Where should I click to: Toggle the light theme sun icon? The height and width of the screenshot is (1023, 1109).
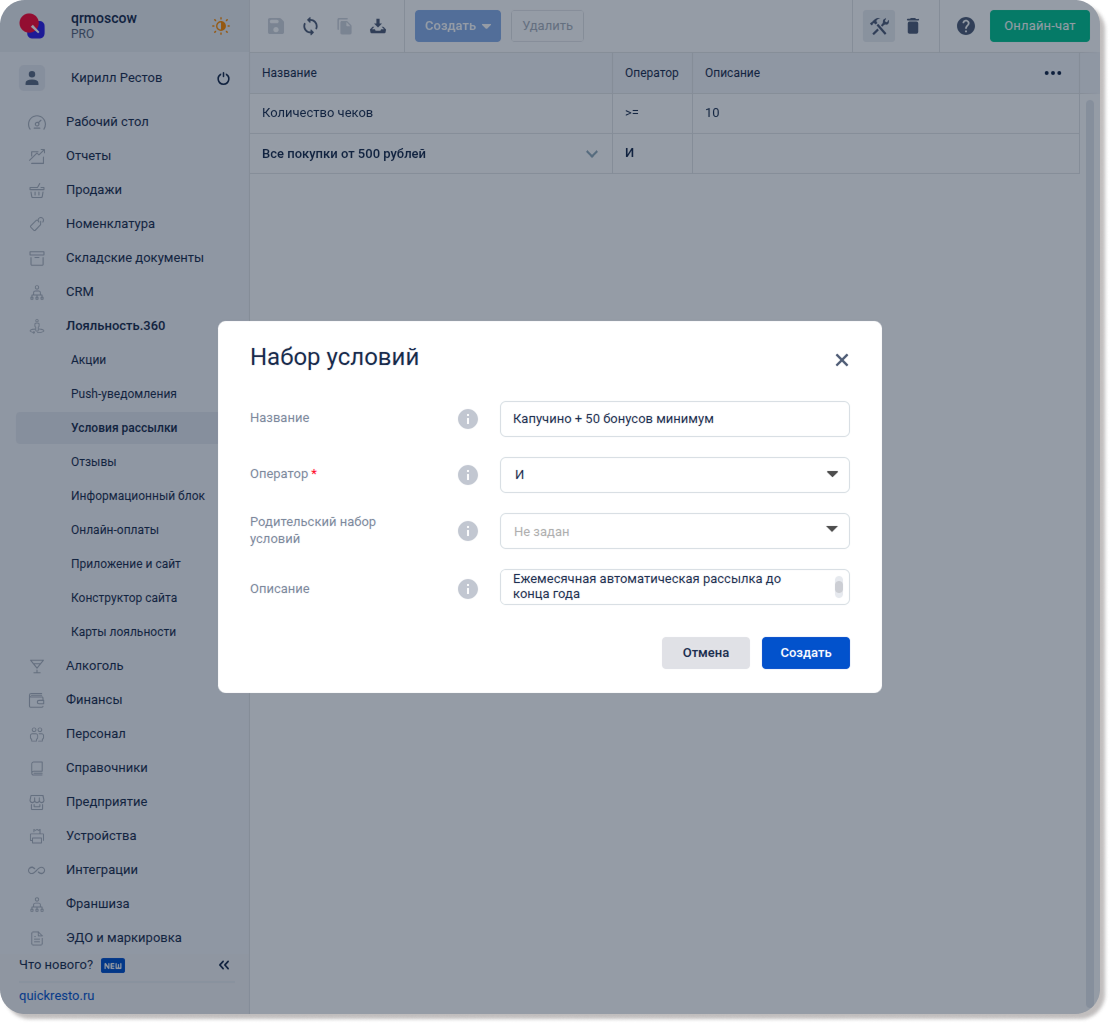[x=221, y=26]
